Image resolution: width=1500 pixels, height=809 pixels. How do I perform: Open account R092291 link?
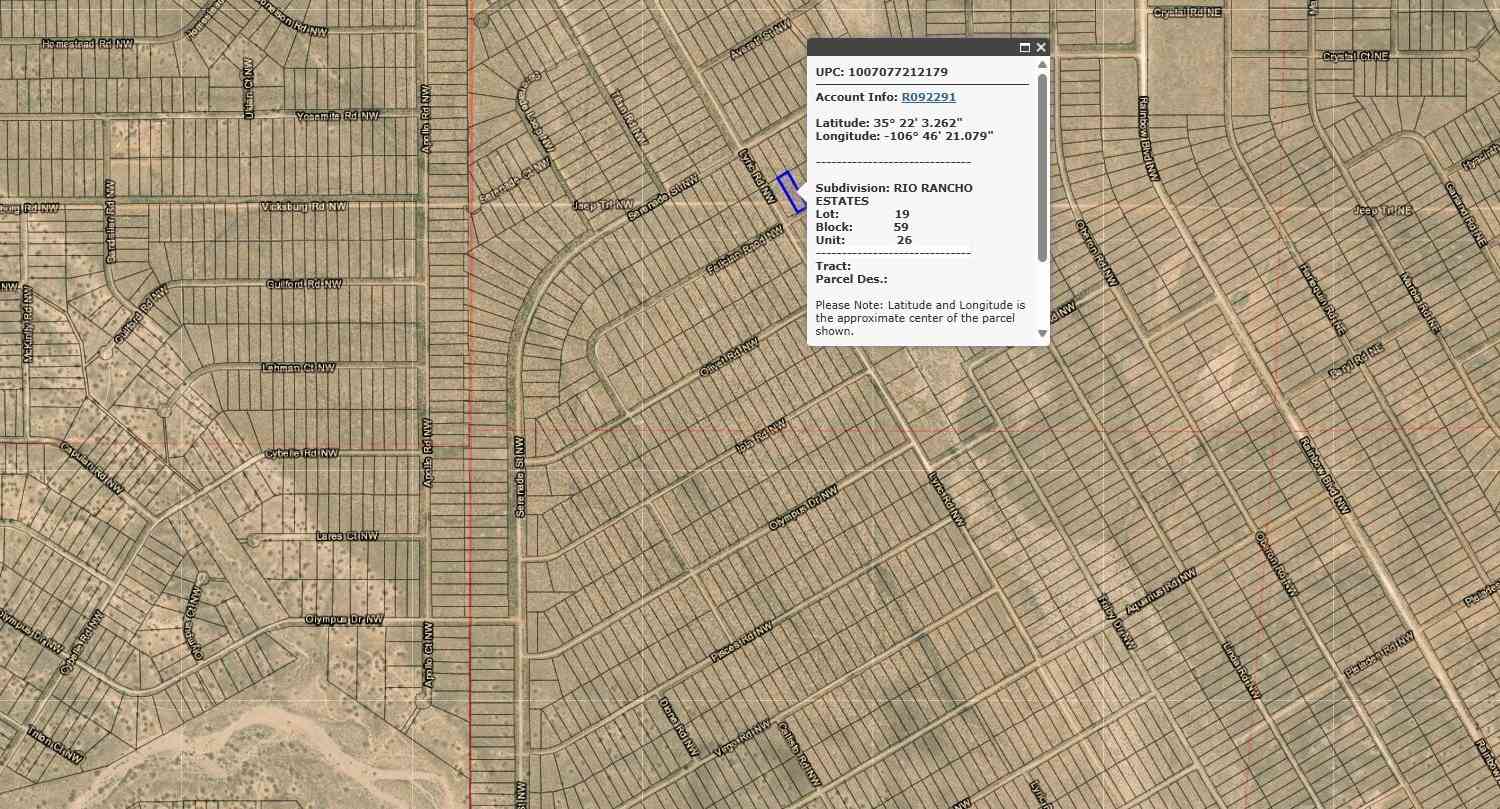(x=928, y=97)
